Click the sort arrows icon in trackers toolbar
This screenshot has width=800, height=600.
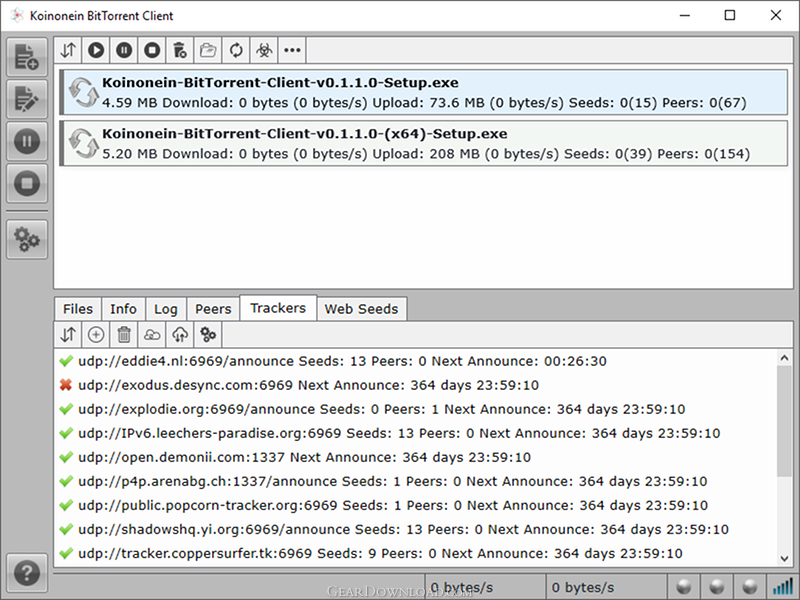click(68, 335)
